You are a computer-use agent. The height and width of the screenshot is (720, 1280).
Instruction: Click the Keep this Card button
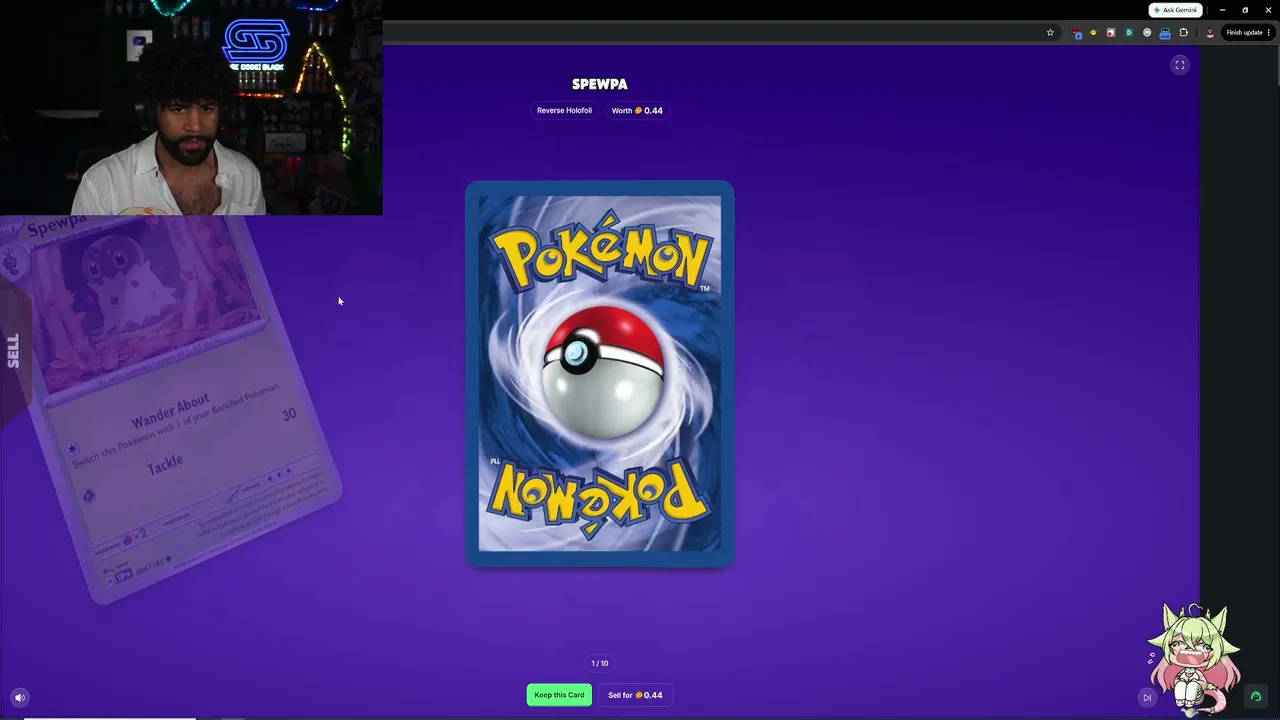pos(559,695)
